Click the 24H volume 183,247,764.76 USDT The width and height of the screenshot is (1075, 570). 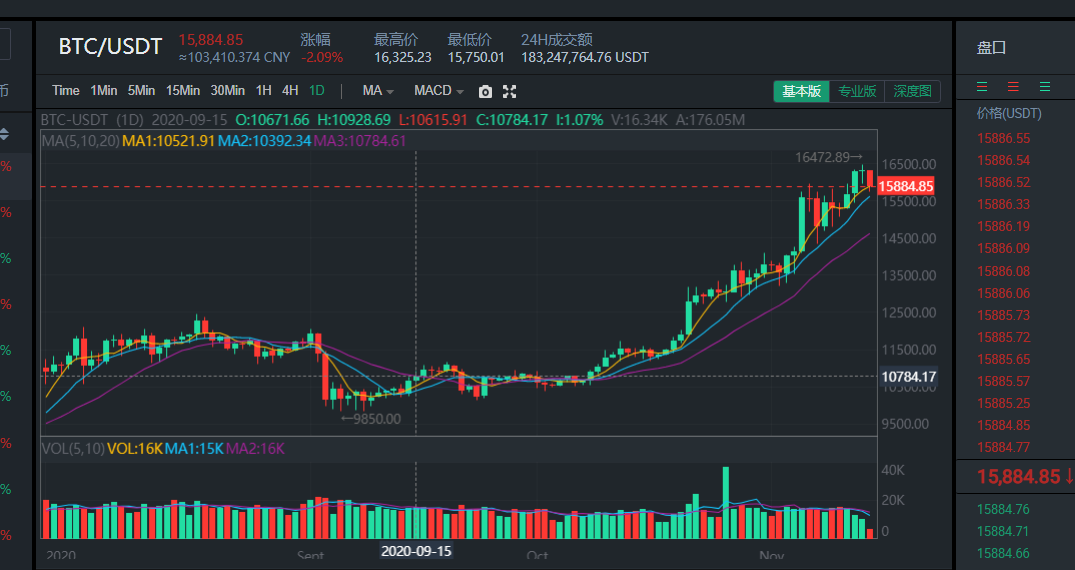pyautogui.click(x=585, y=58)
